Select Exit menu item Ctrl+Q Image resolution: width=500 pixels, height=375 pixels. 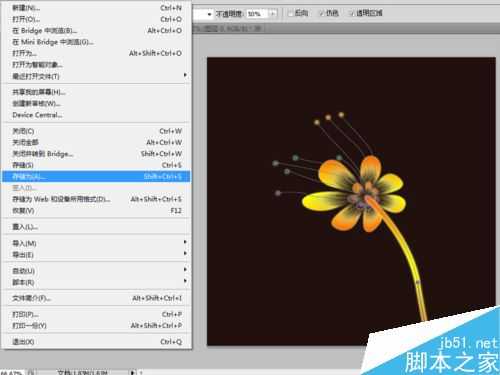point(97,341)
